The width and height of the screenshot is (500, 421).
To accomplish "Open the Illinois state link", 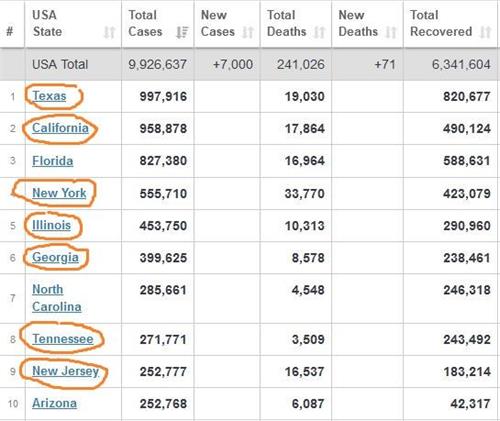I will [x=51, y=225].
